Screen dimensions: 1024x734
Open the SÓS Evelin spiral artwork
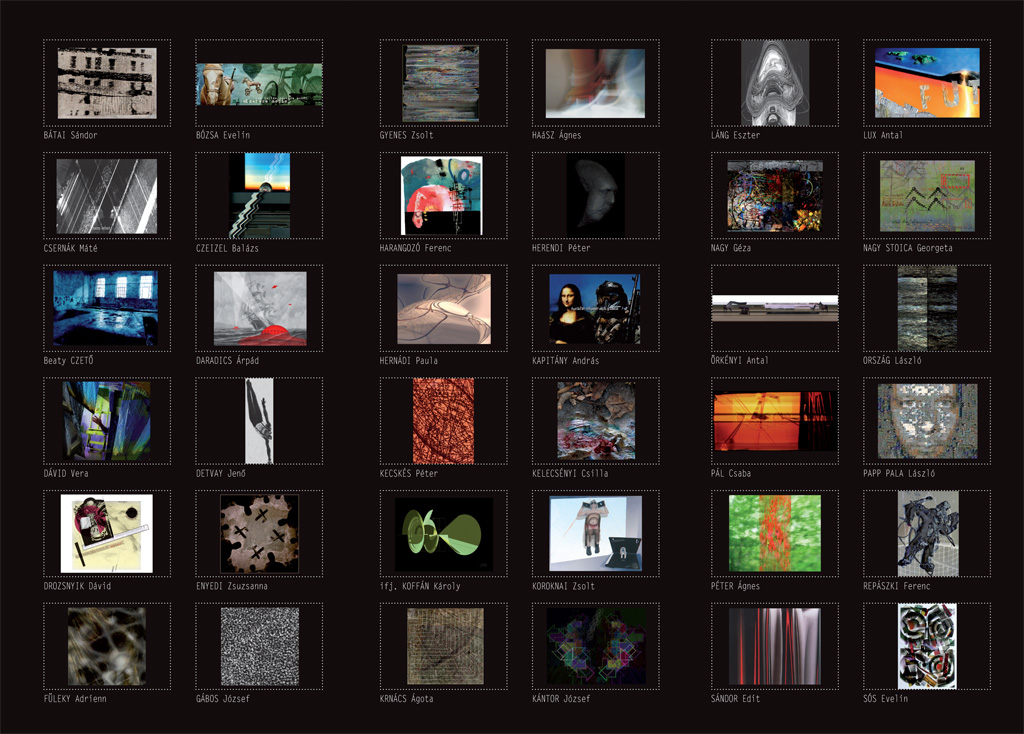click(x=927, y=646)
